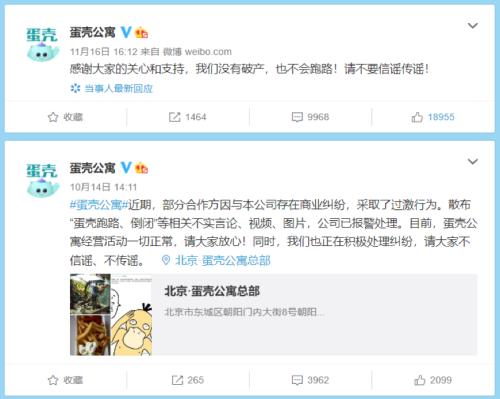The width and height of the screenshot is (500, 399).
Task: Open the 北京·蛋壳公寓总部 location link
Action: (x=216, y=260)
